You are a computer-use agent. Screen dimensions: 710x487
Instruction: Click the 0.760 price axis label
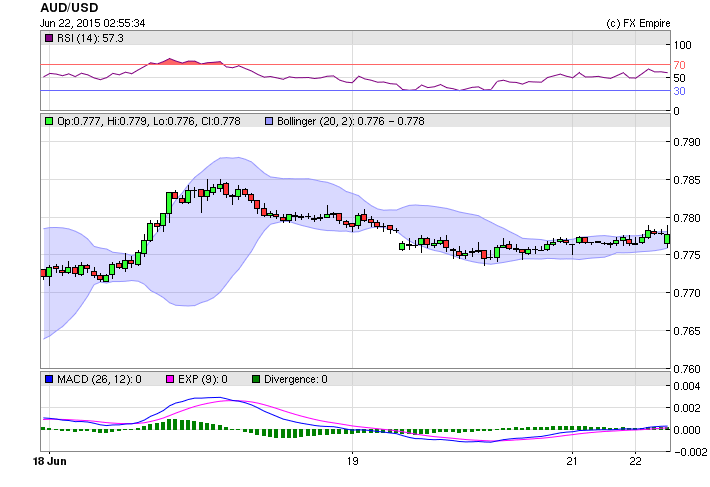(x=687, y=369)
